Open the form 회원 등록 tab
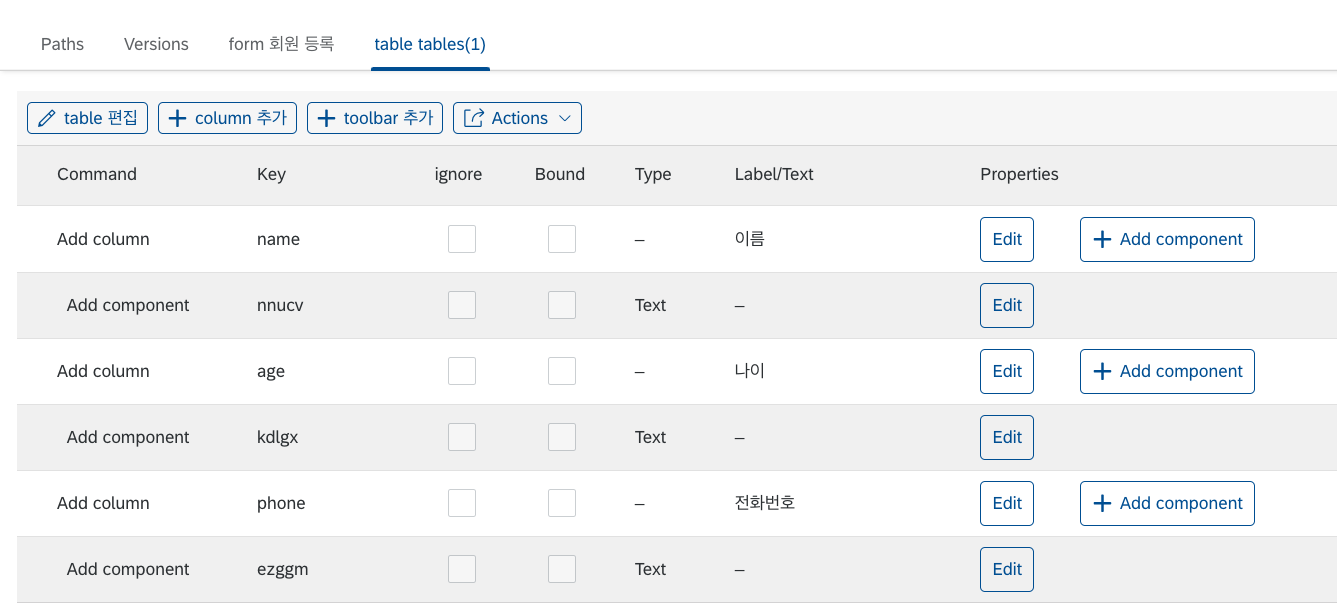 point(281,44)
